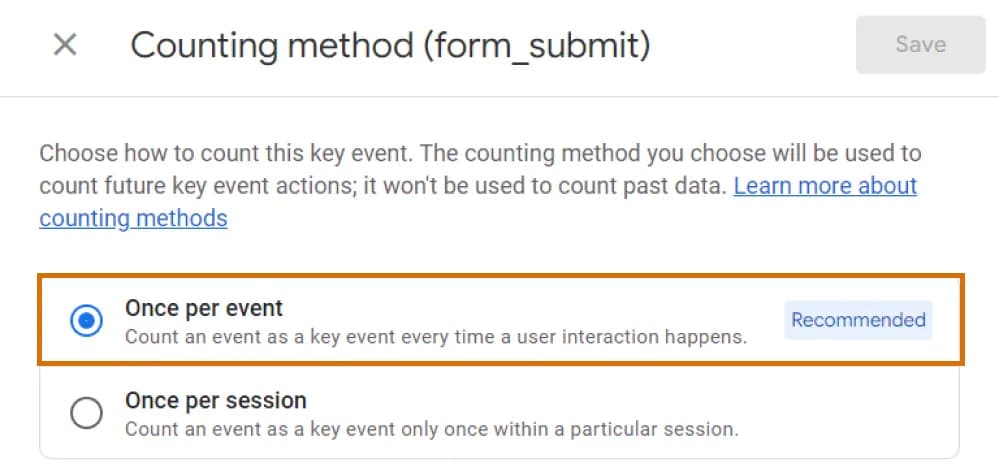Click the "Once per event" option label
The width and height of the screenshot is (999, 476).
(204, 308)
